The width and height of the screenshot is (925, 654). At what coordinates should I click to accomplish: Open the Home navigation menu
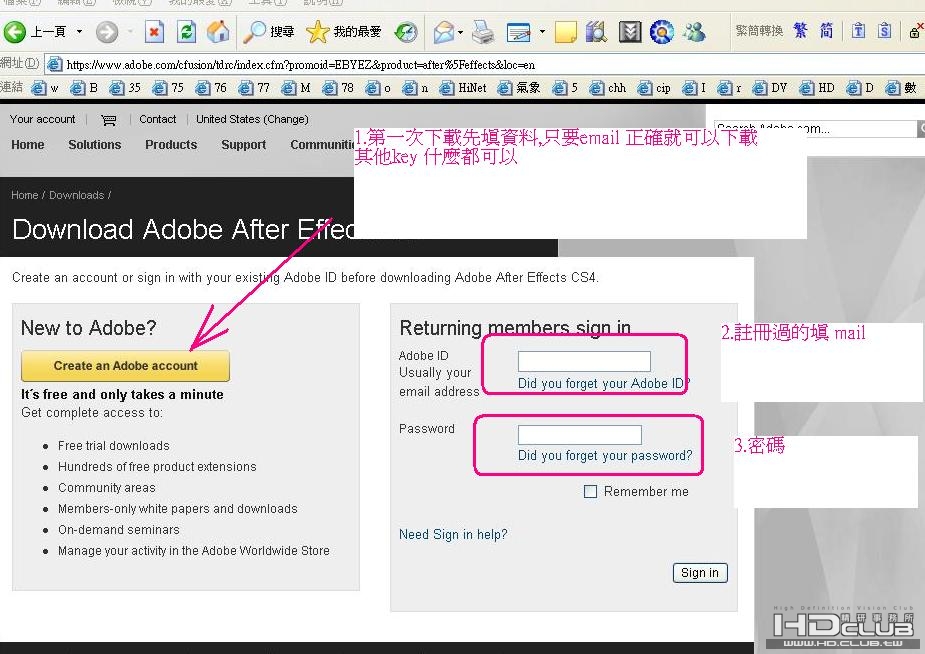[x=28, y=144]
